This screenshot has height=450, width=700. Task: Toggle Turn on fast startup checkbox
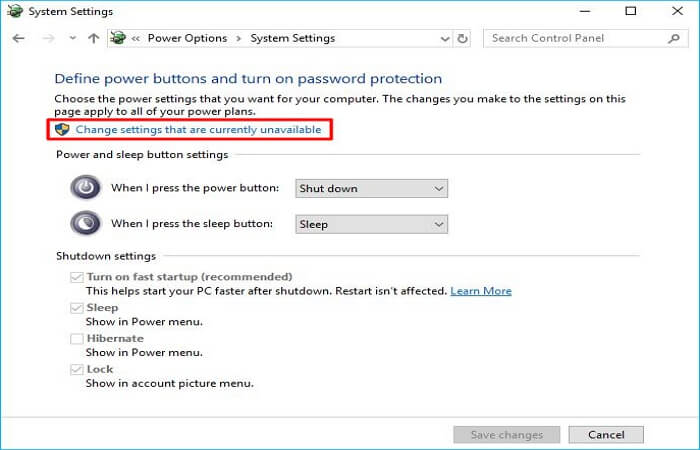77,277
